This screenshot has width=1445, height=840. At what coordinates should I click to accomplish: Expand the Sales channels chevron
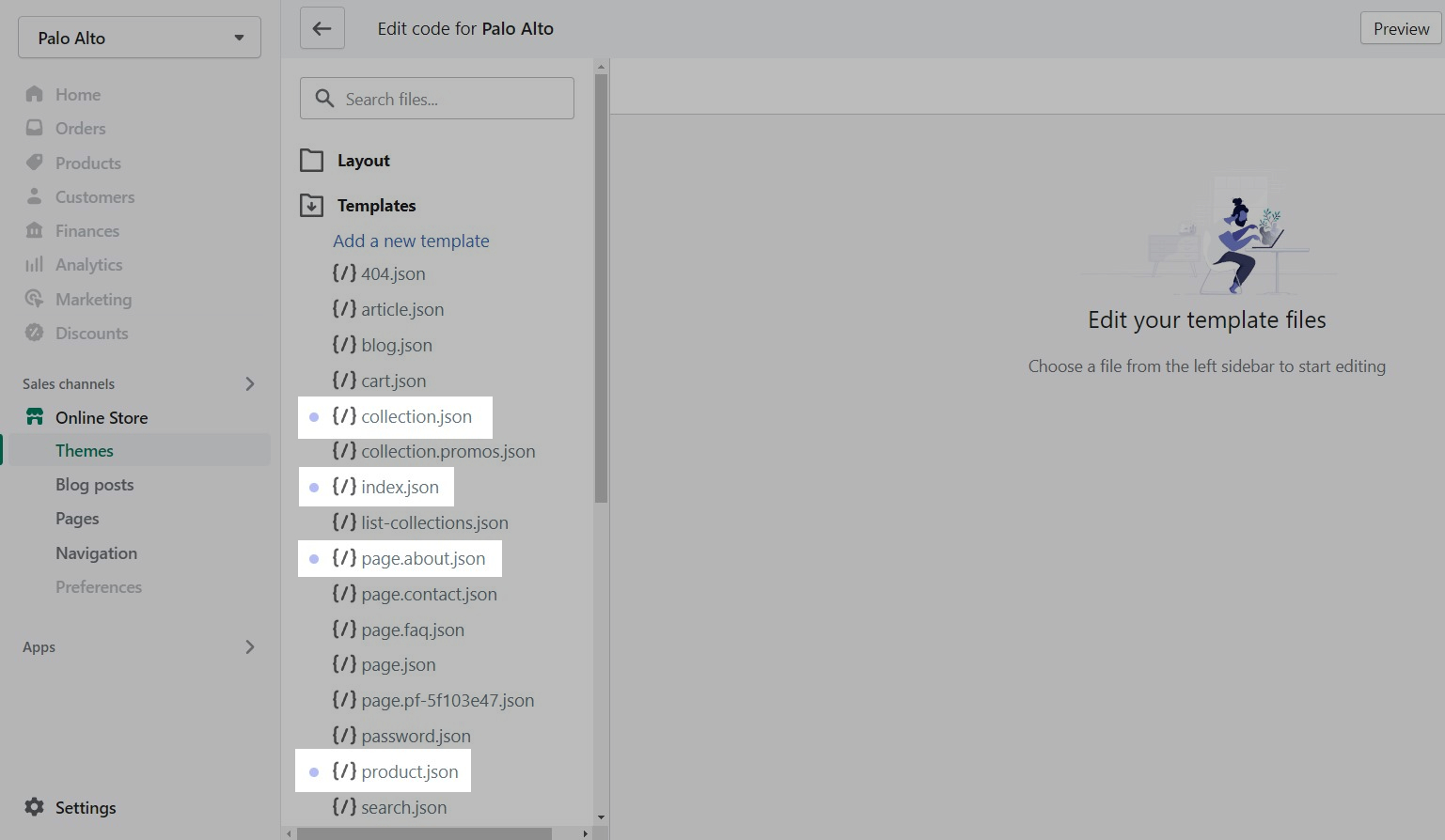249,383
